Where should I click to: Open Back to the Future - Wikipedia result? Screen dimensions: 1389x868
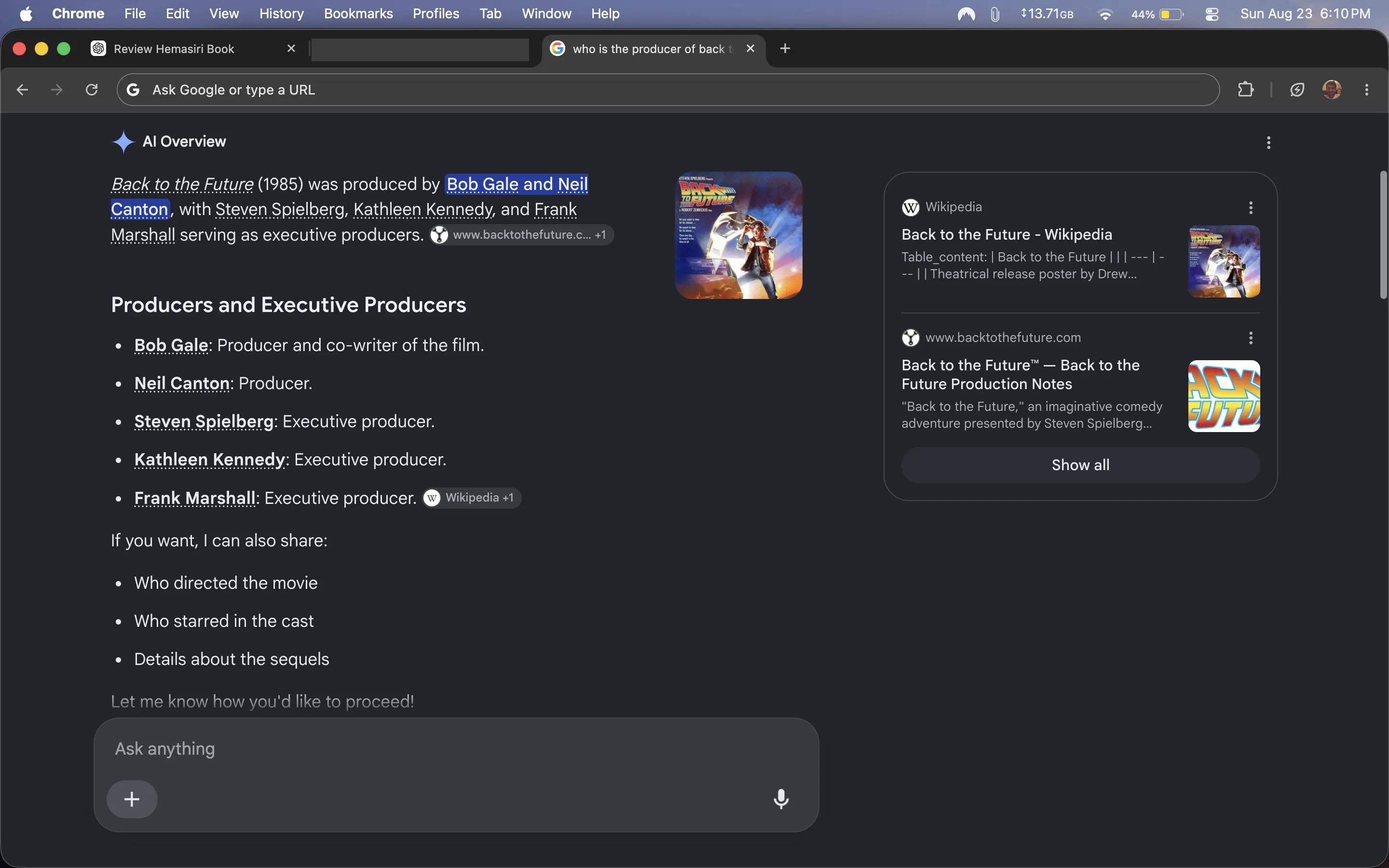1007,234
